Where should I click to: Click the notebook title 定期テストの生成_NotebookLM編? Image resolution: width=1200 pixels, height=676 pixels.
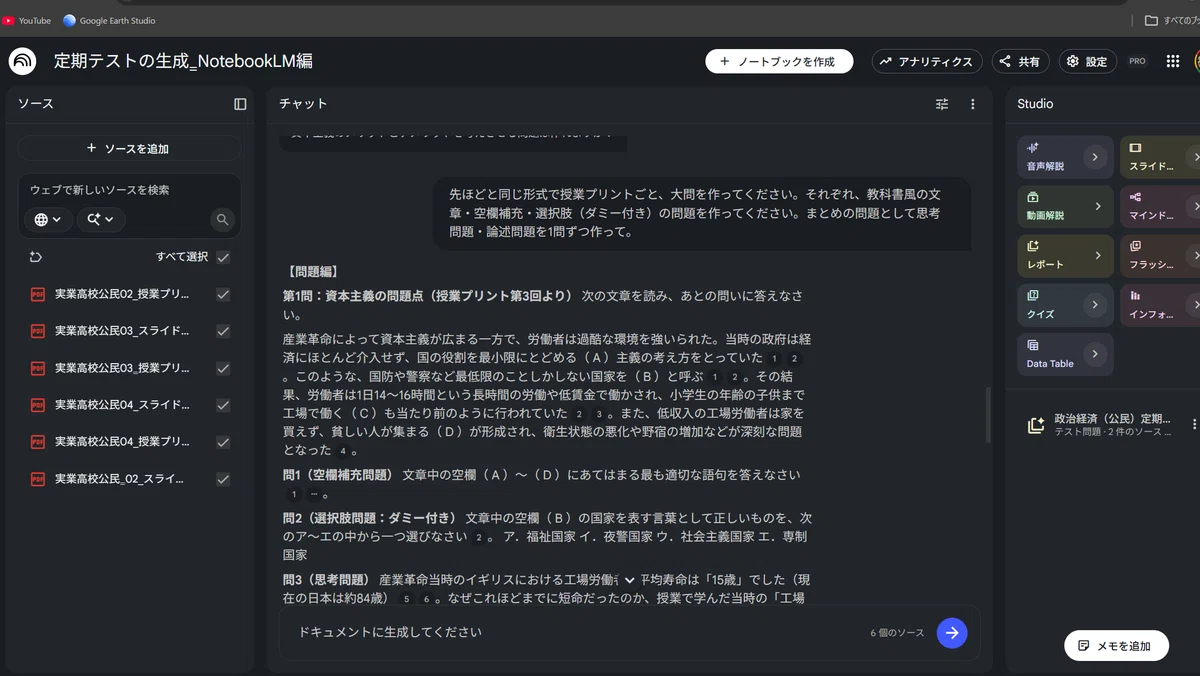183,61
